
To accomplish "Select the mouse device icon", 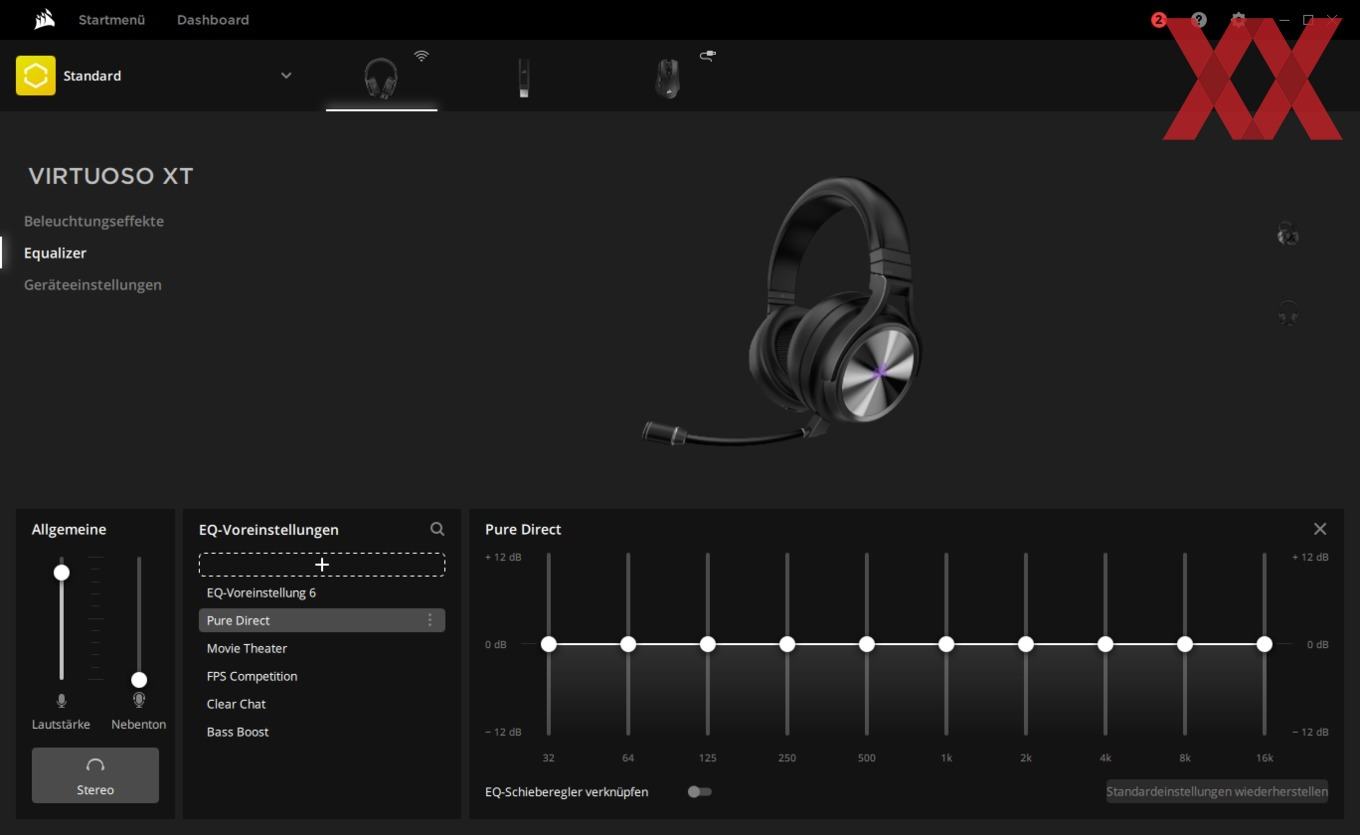I will pyautogui.click(x=667, y=78).
